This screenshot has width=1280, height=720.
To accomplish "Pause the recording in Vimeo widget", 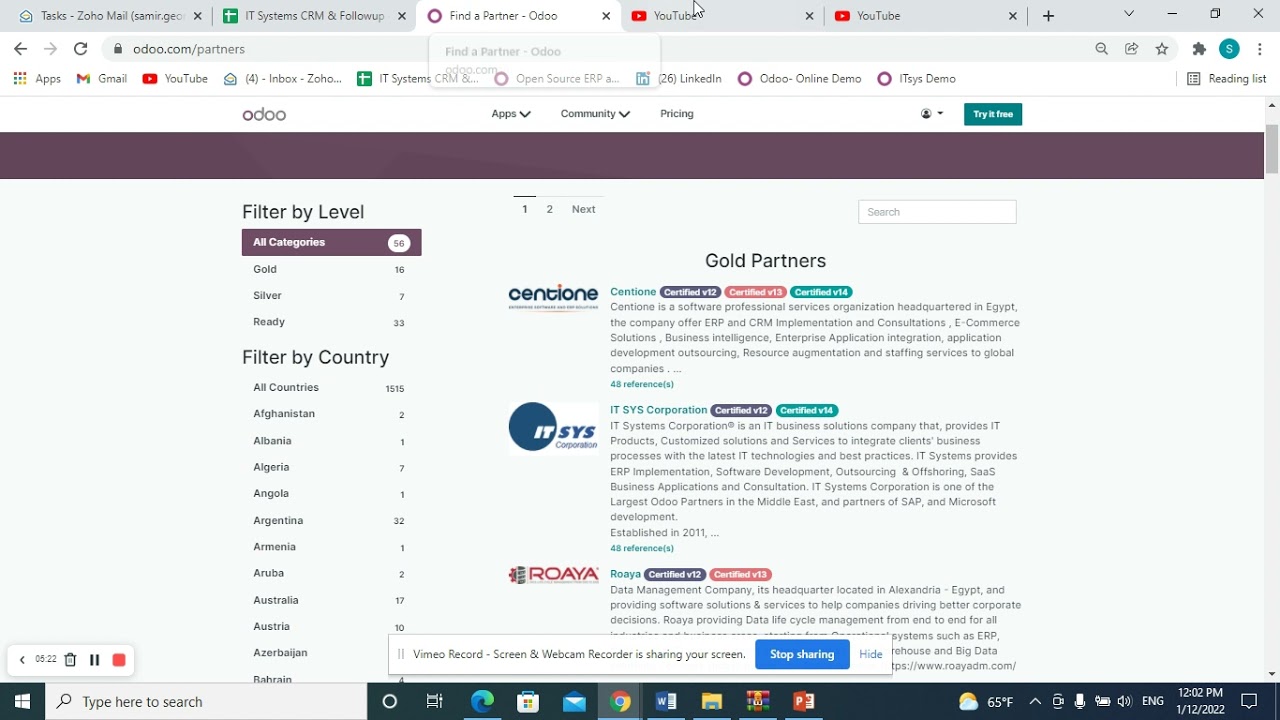I will (94, 660).
